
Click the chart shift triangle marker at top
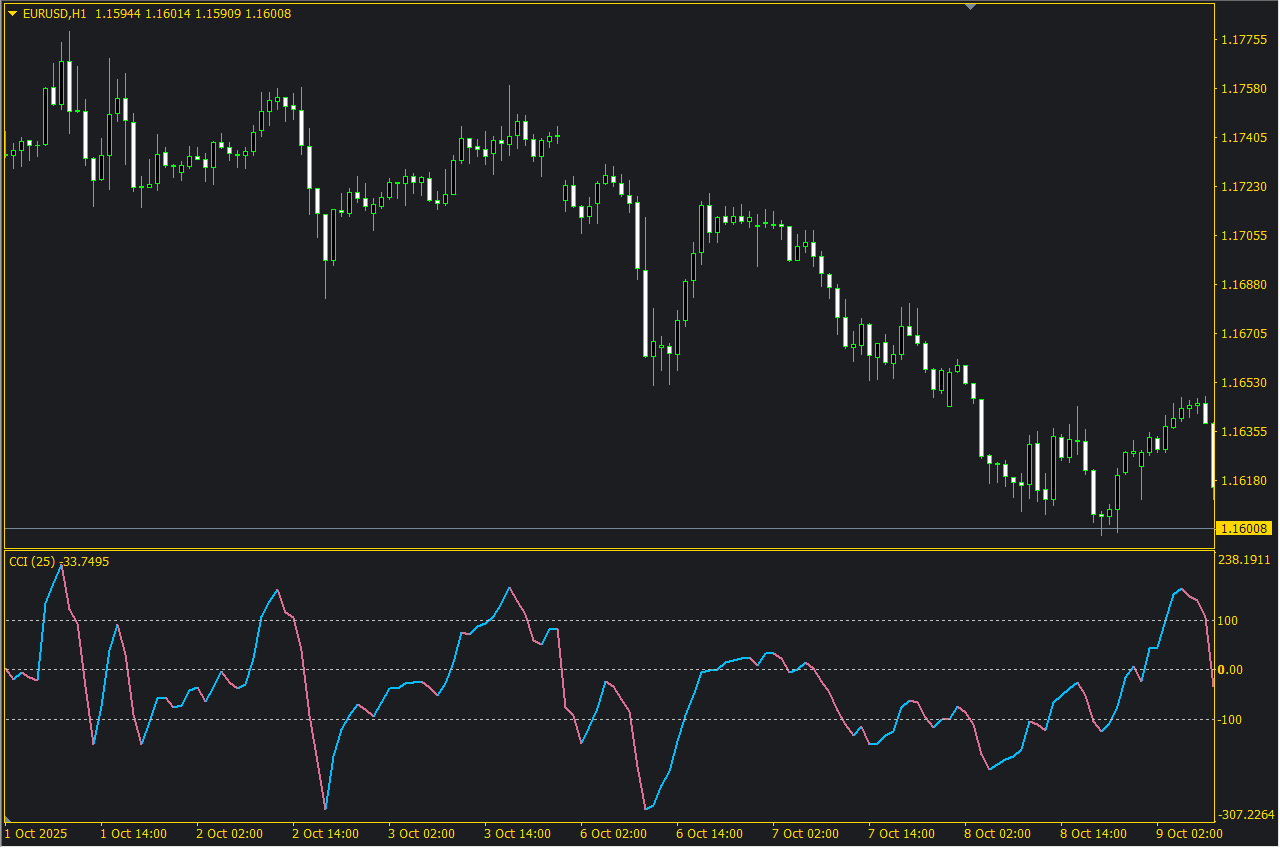[x=969, y=7]
